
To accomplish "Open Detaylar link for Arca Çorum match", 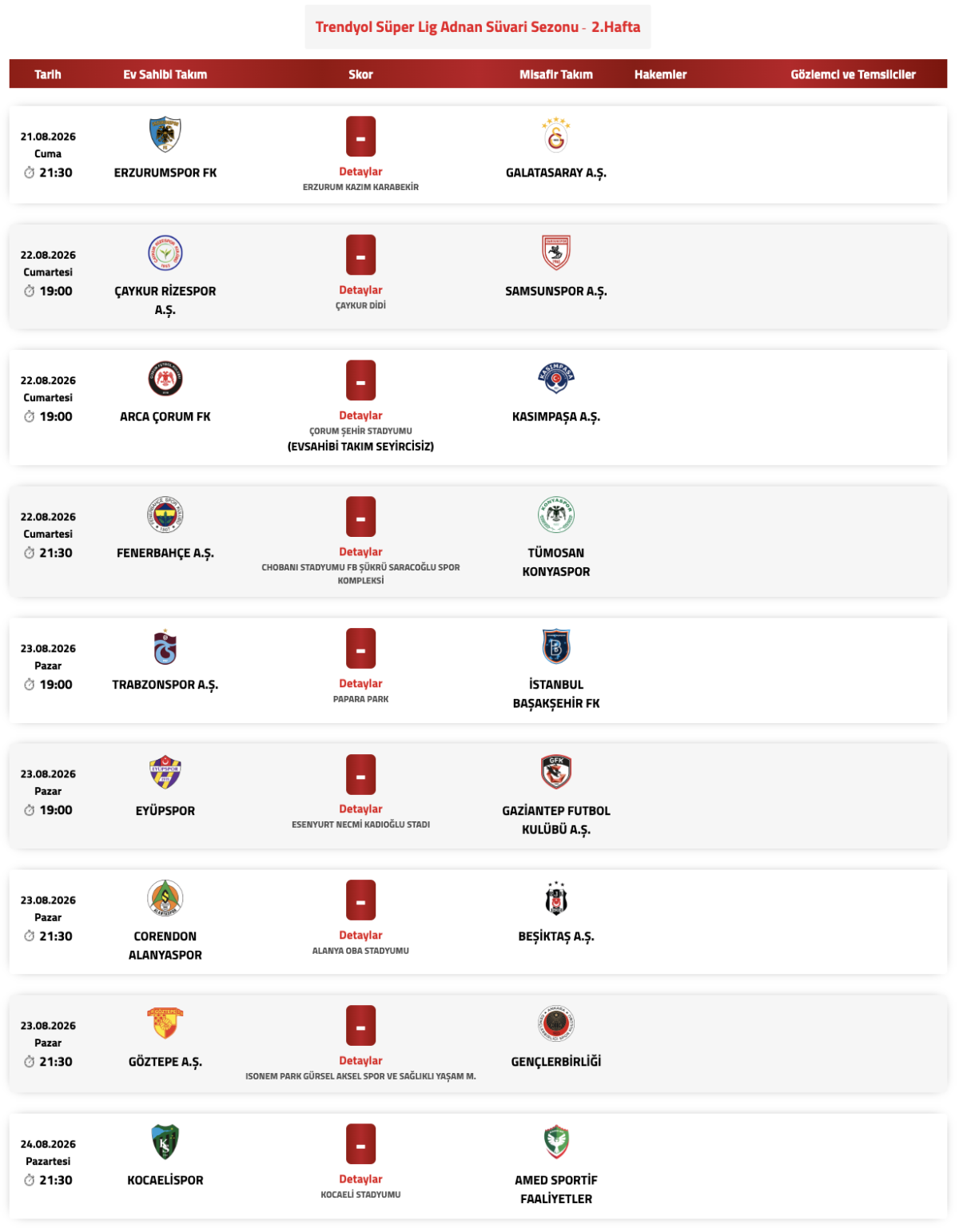I will pyautogui.click(x=360, y=415).
